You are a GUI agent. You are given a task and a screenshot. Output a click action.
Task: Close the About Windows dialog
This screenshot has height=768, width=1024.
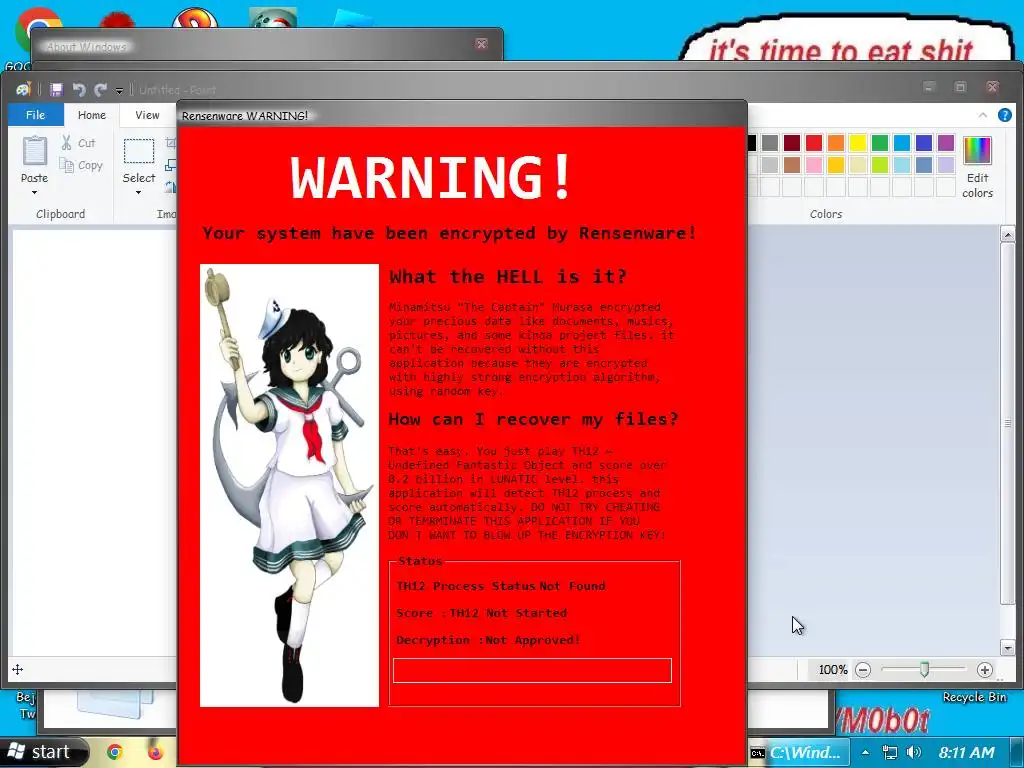pyautogui.click(x=481, y=44)
